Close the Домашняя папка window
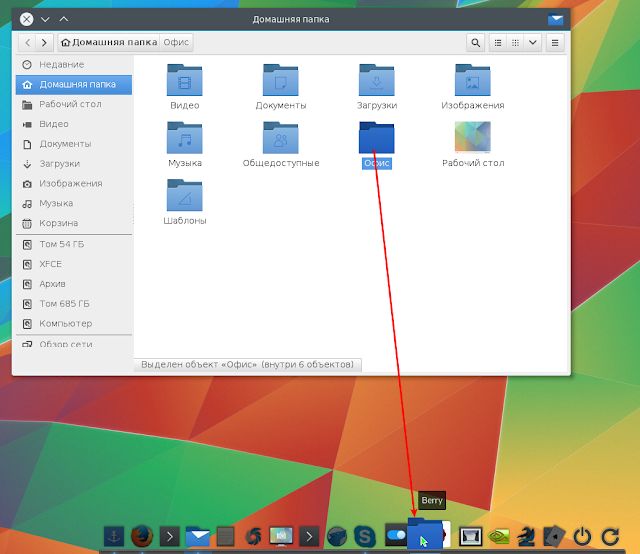640x554 pixels. (x=27, y=19)
